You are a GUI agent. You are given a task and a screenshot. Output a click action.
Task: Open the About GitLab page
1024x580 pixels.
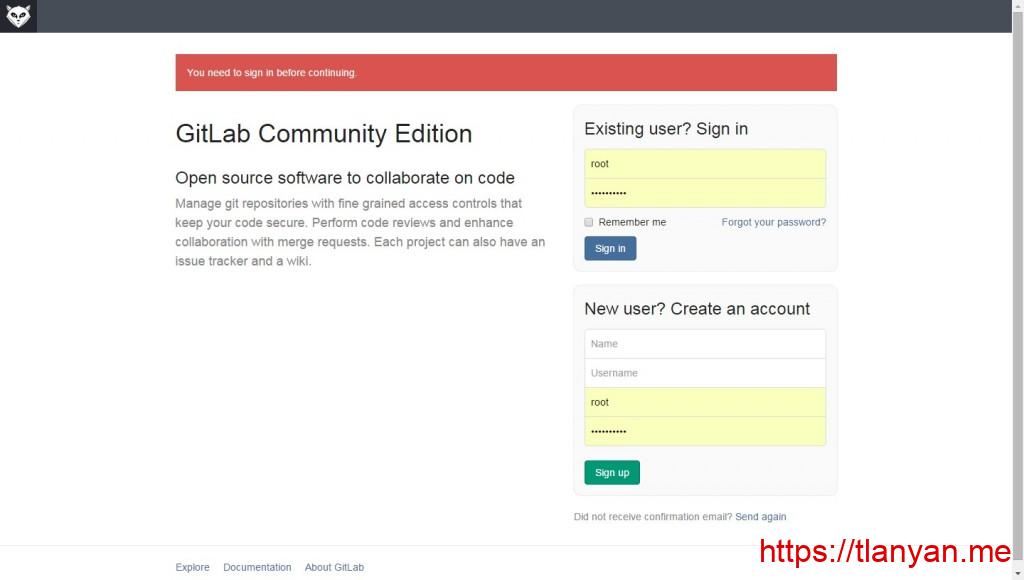(x=334, y=567)
